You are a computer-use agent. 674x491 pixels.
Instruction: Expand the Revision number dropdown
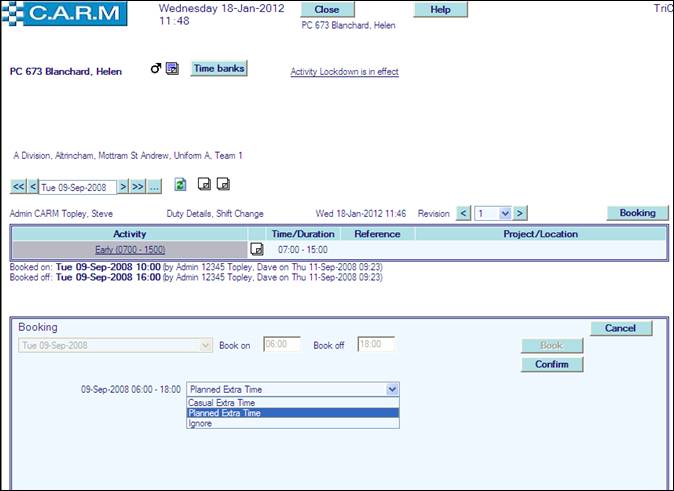[505, 213]
